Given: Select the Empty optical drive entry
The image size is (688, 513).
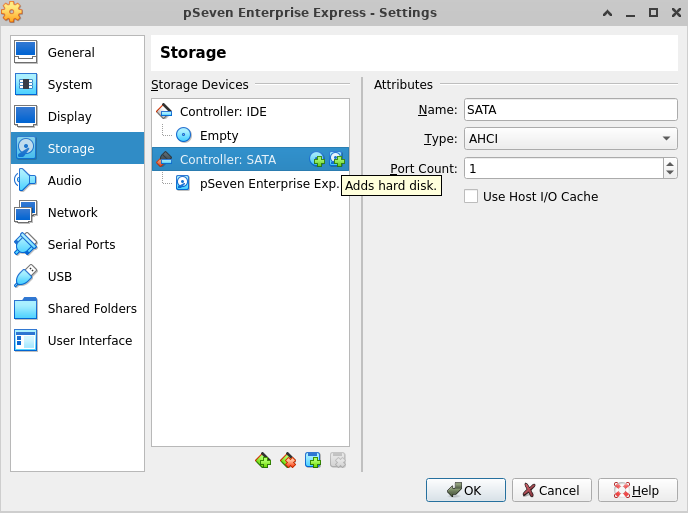Looking at the screenshot, I should pyautogui.click(x=218, y=135).
